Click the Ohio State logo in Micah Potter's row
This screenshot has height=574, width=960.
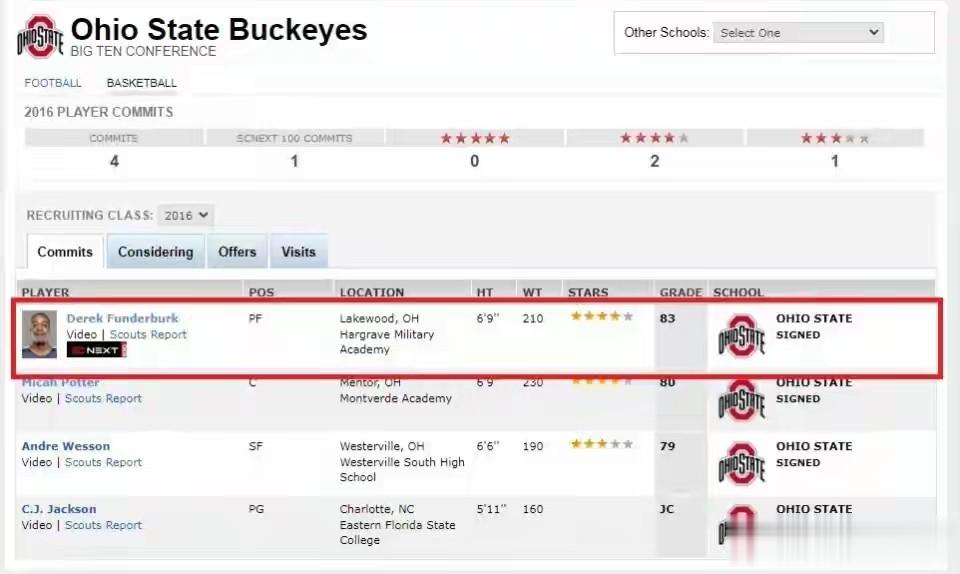741,399
